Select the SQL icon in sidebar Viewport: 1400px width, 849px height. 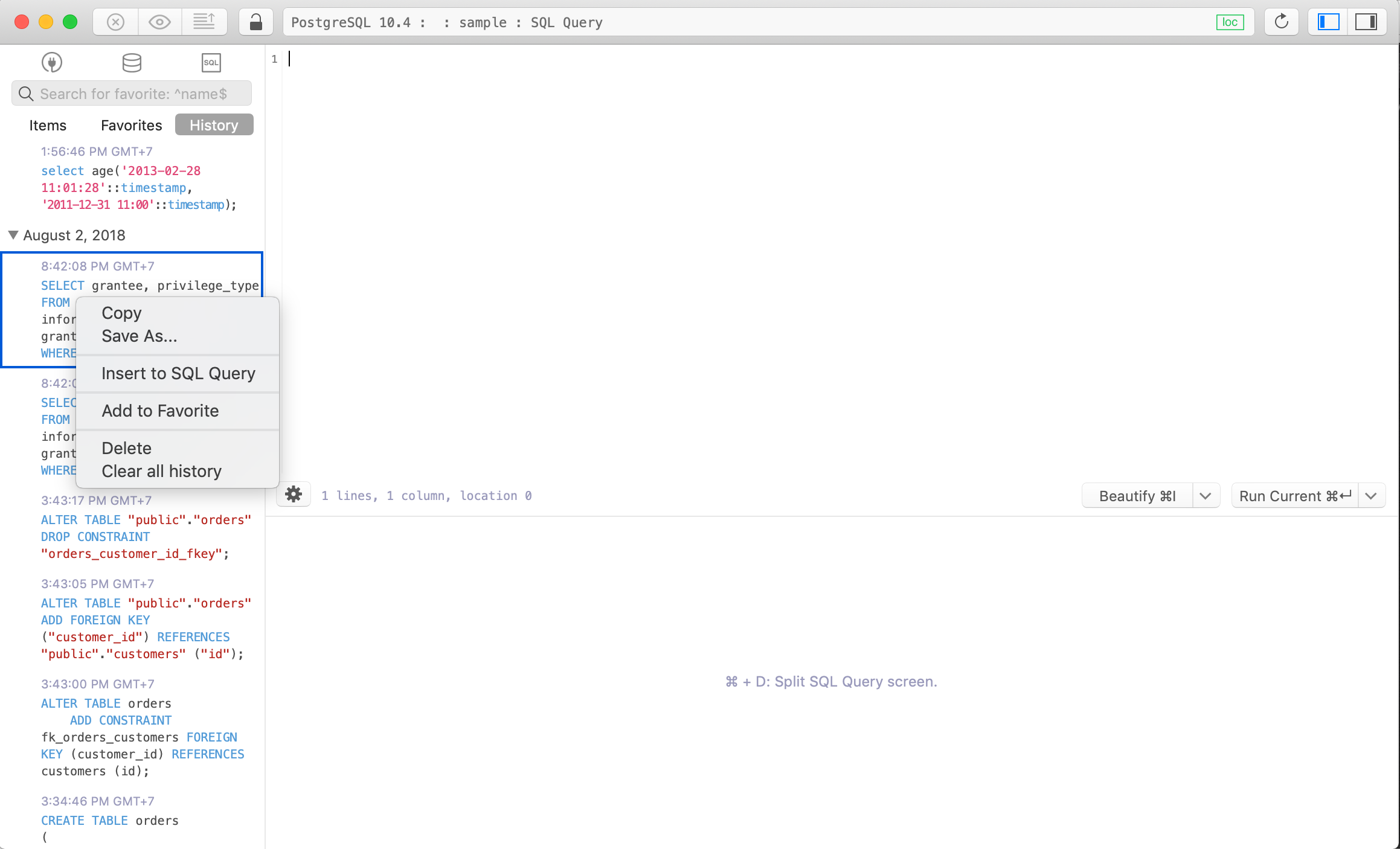coord(211,62)
